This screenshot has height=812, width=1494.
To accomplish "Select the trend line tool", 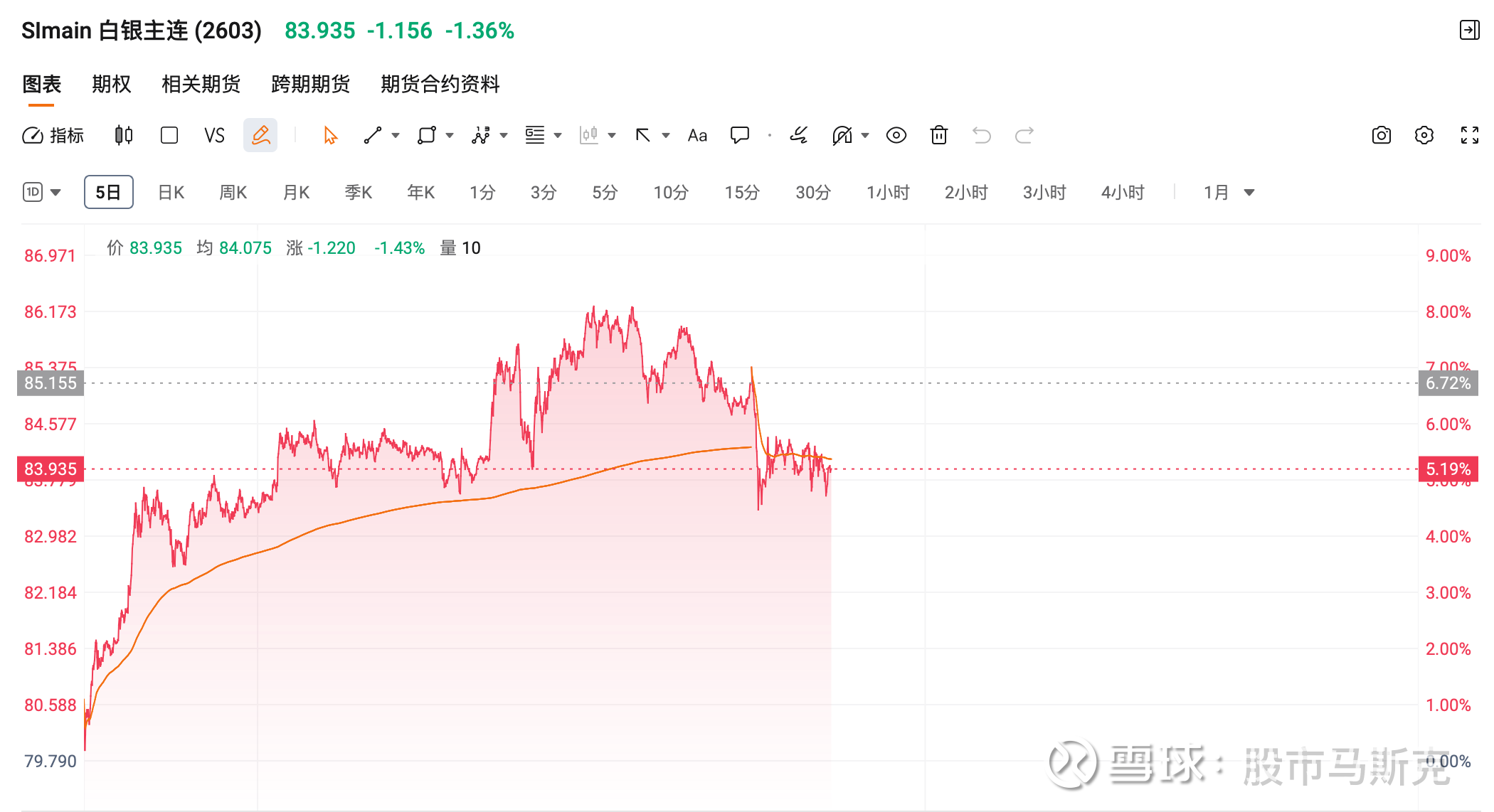I will coord(371,135).
